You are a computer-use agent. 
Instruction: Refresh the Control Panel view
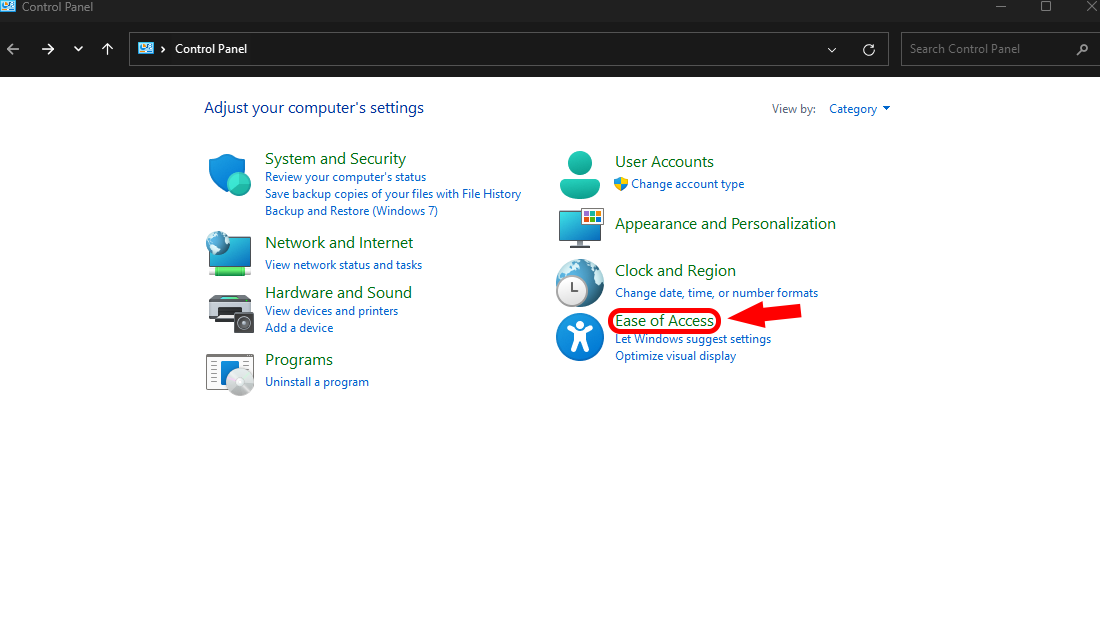pyautogui.click(x=869, y=49)
